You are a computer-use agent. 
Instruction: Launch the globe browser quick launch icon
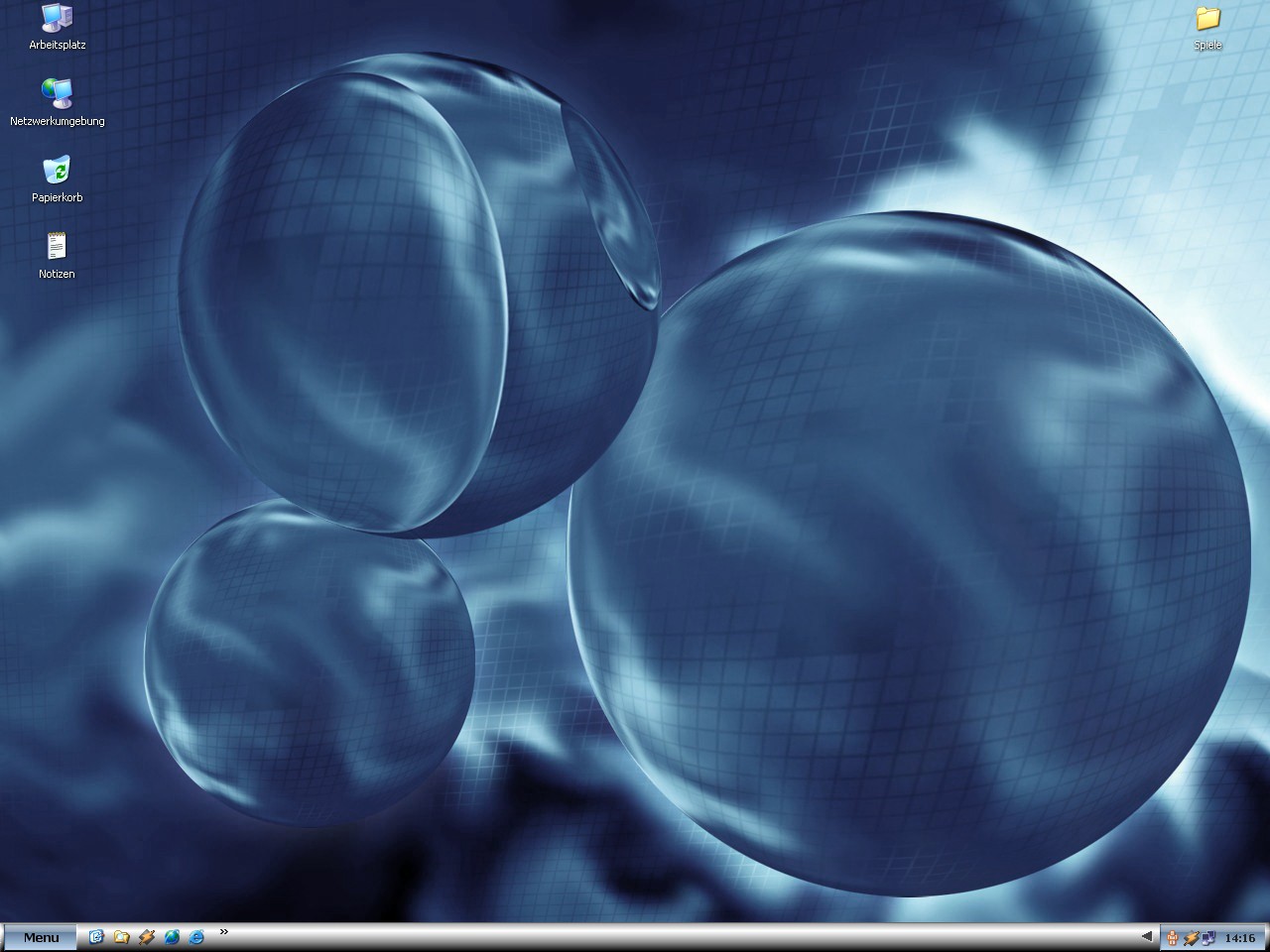tap(172, 937)
